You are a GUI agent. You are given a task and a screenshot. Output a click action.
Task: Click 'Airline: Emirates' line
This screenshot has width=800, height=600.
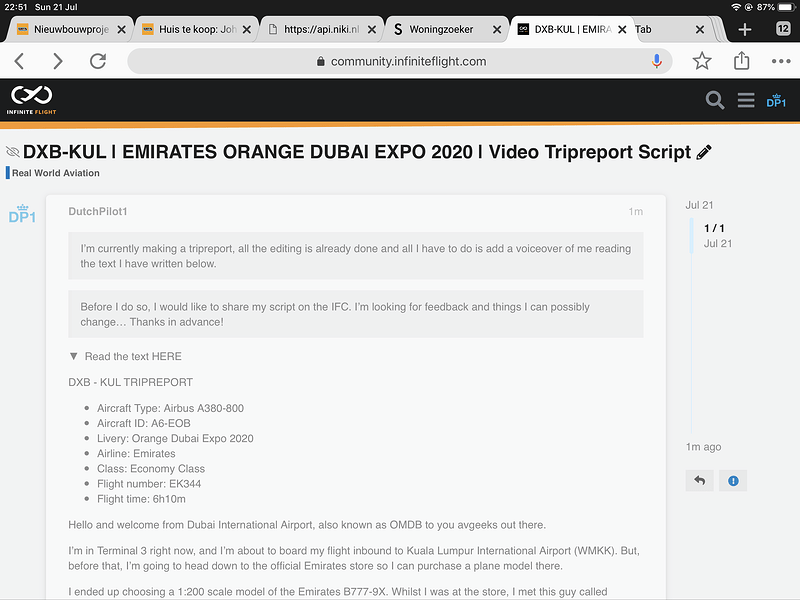point(136,454)
